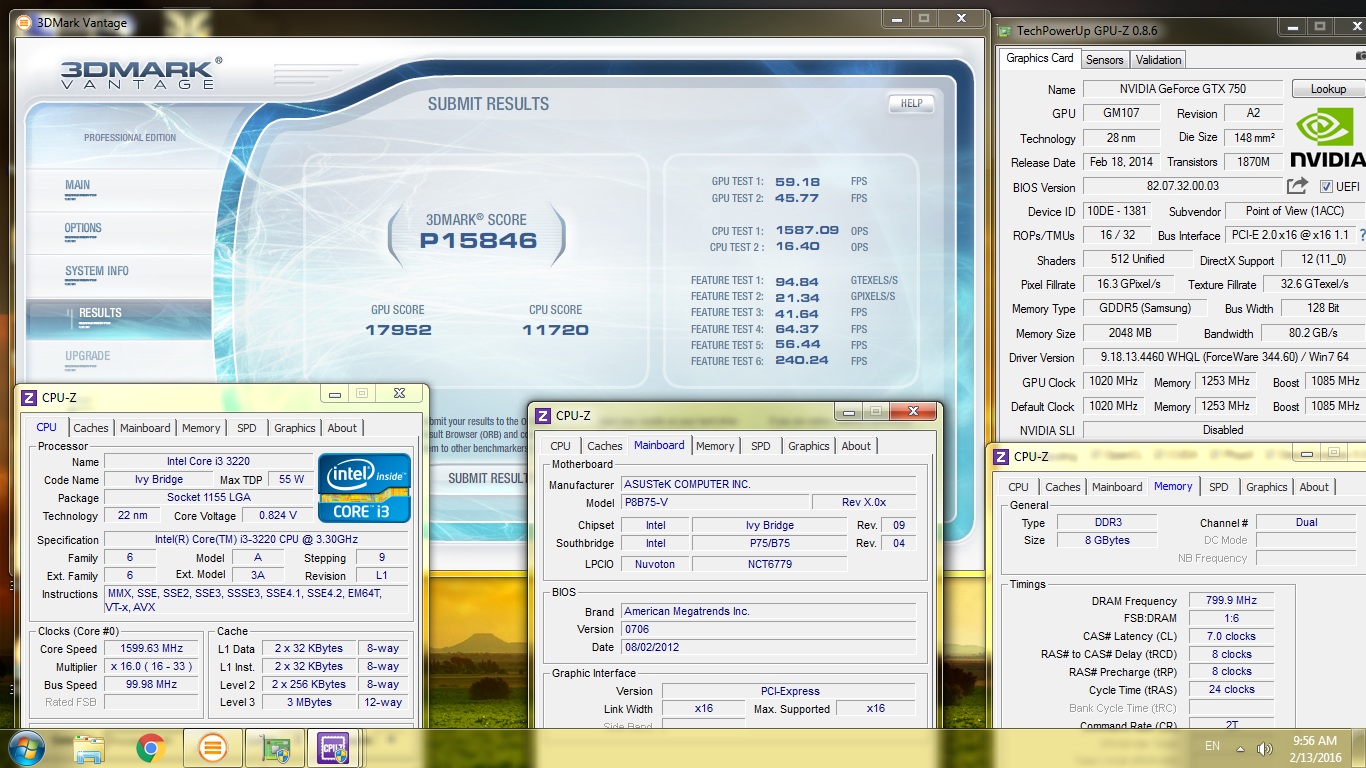Click the CPU-Z icon in motherboard window title
The image size is (1366, 768).
pos(543,415)
